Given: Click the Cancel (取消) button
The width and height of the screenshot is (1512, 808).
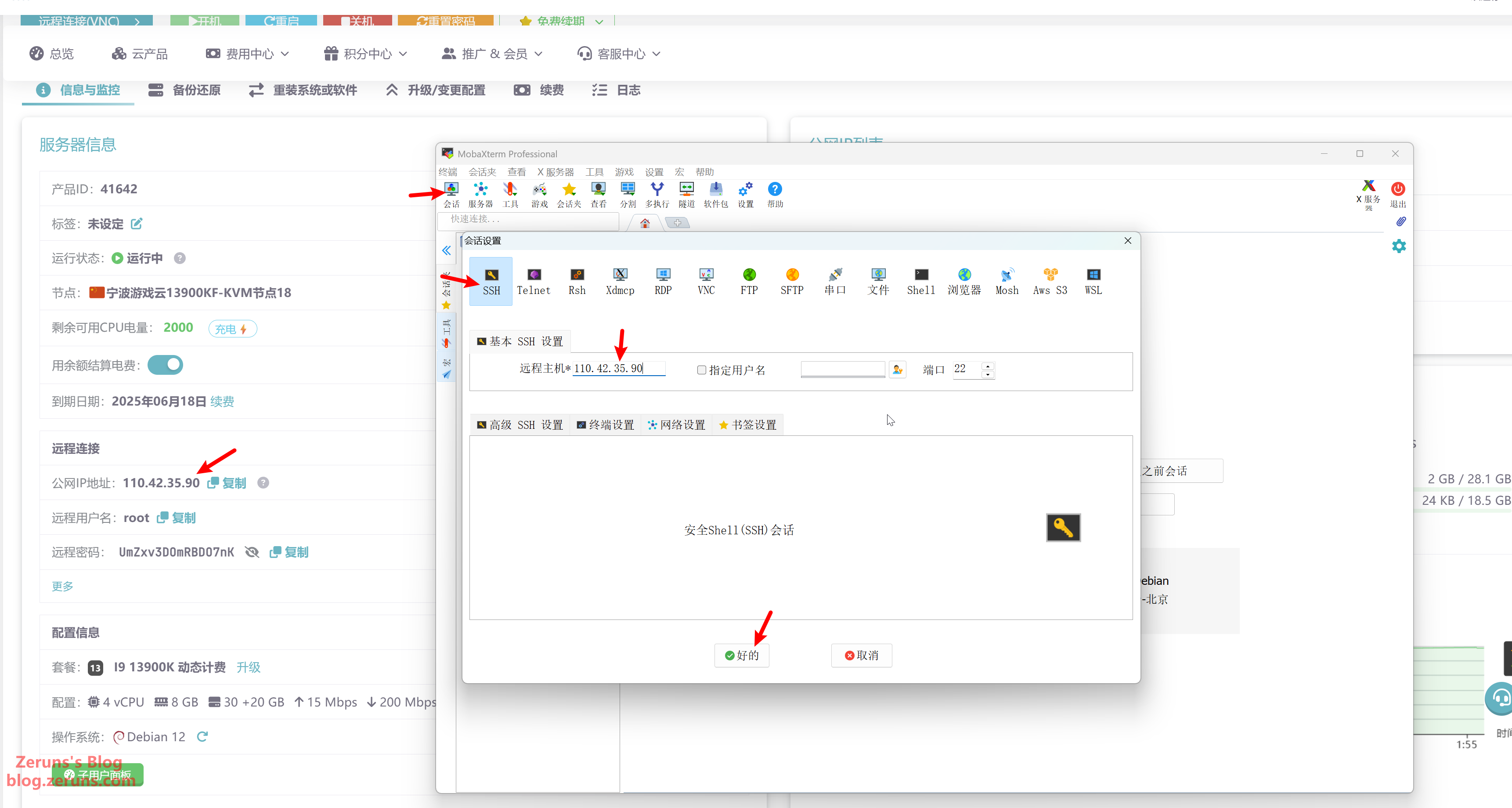Looking at the screenshot, I should (862, 656).
